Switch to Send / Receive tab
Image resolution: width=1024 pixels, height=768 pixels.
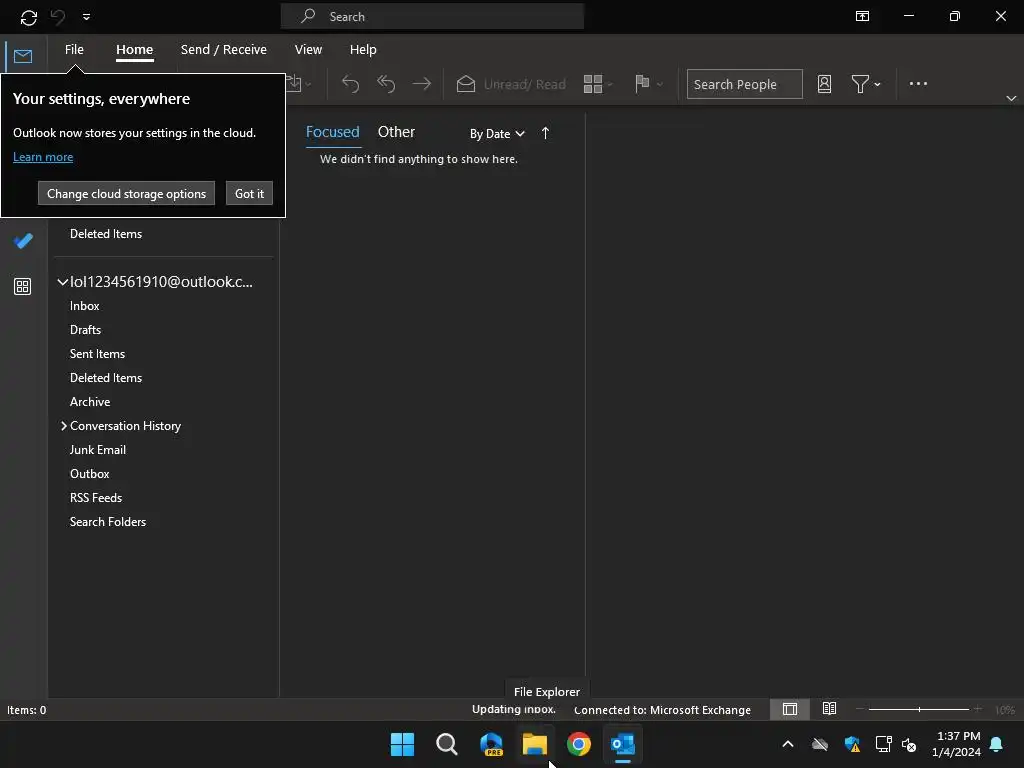[x=223, y=50]
